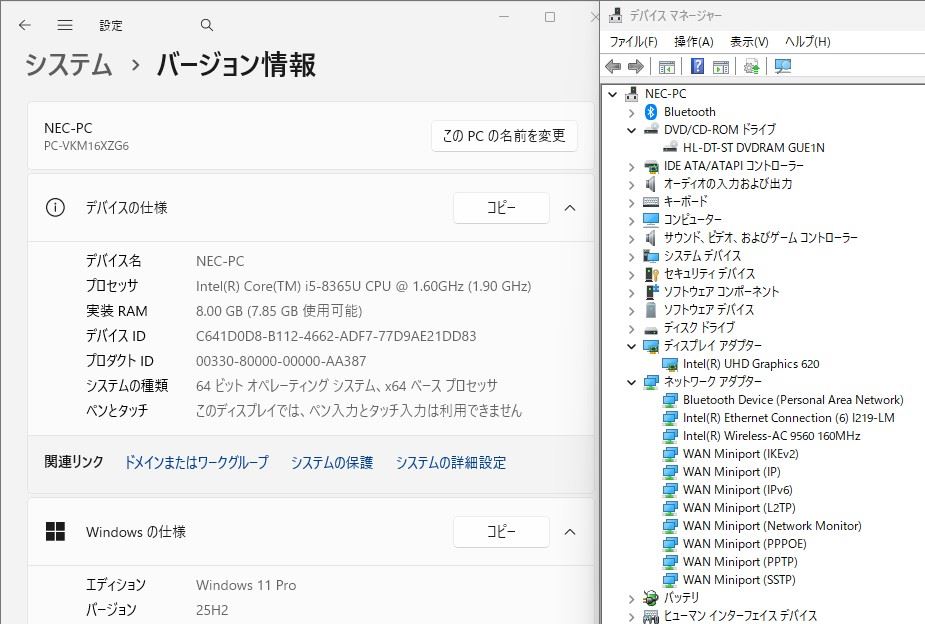Open the ファイル(F) menu

tap(633, 42)
